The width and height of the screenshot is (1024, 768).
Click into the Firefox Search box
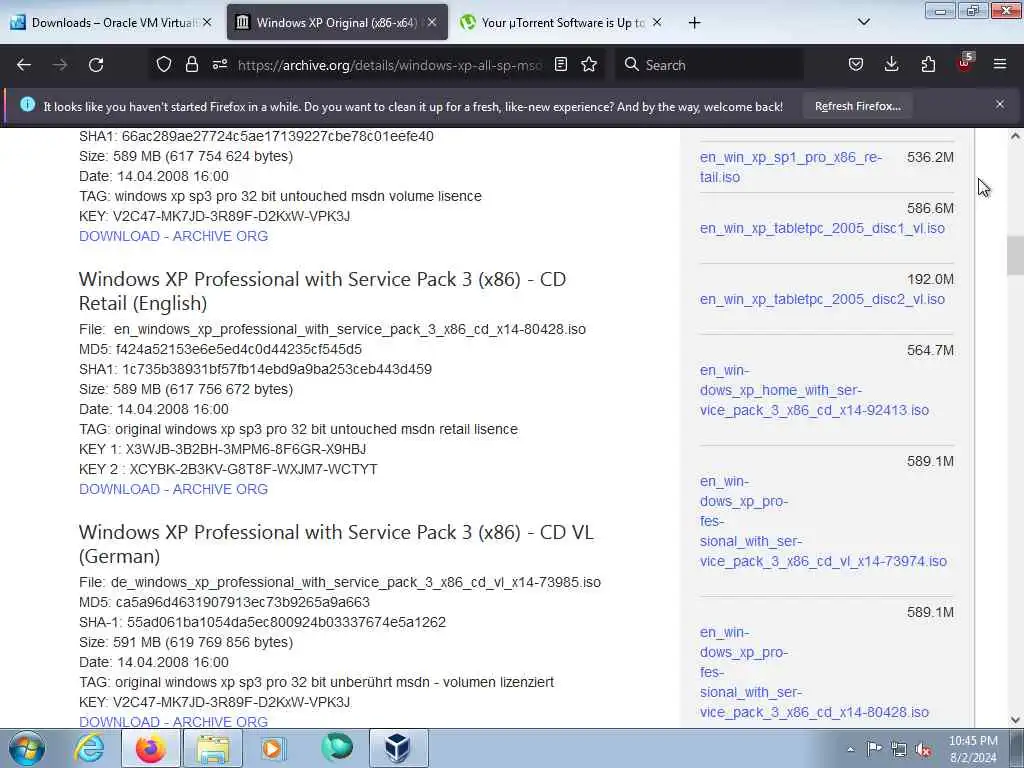click(711, 65)
